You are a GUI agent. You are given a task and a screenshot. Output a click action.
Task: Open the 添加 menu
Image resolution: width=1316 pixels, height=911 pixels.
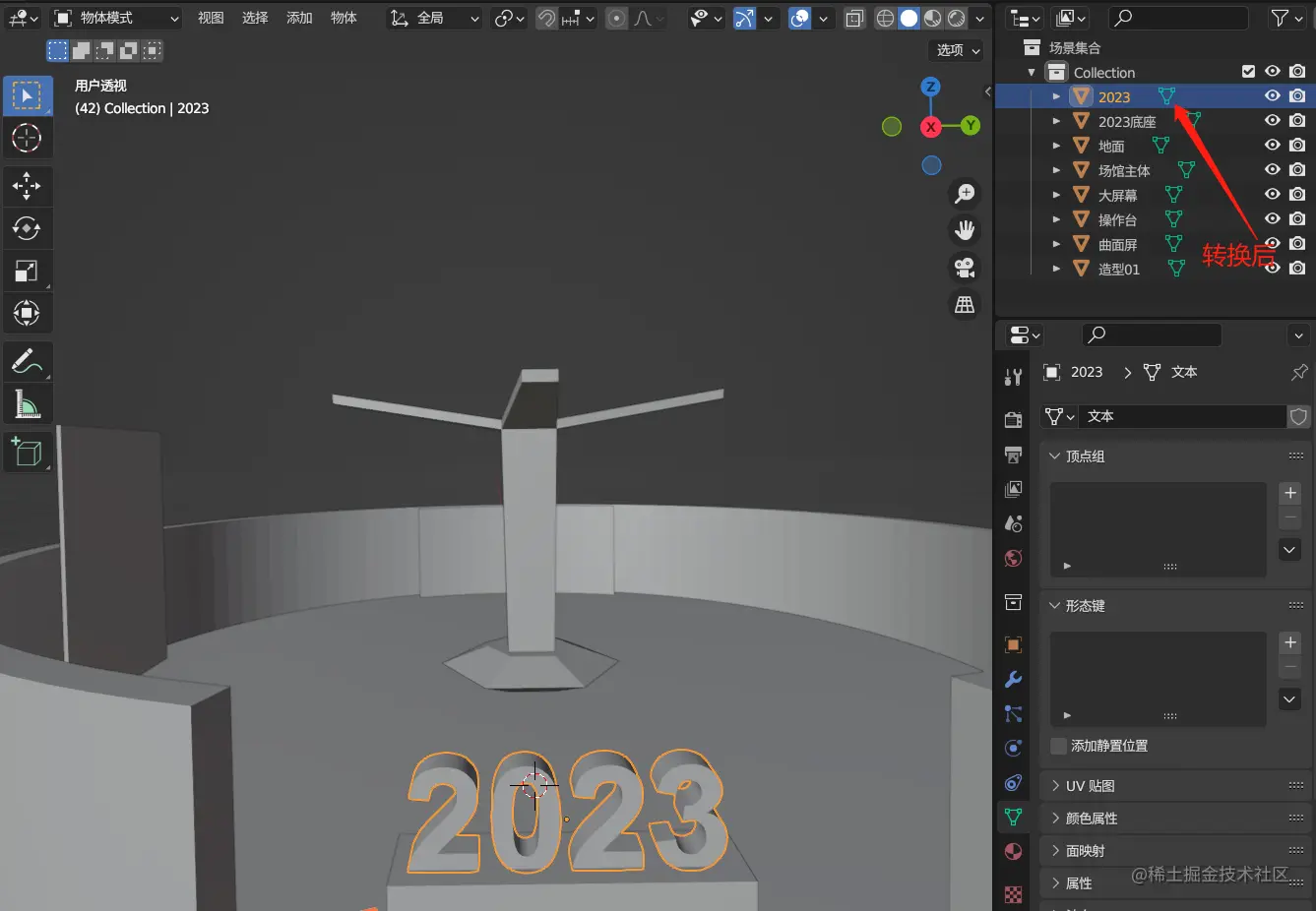299,18
